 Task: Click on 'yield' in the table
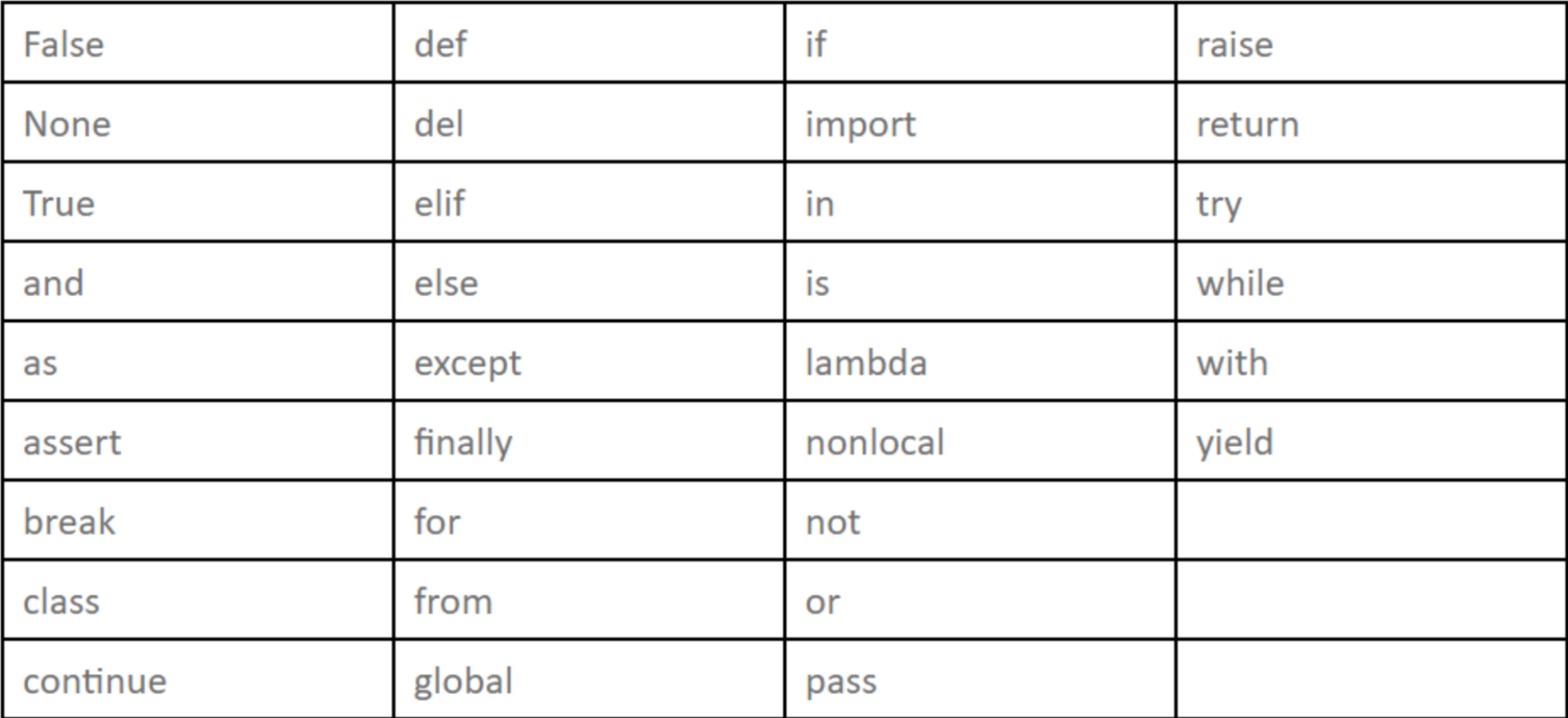coord(1235,442)
